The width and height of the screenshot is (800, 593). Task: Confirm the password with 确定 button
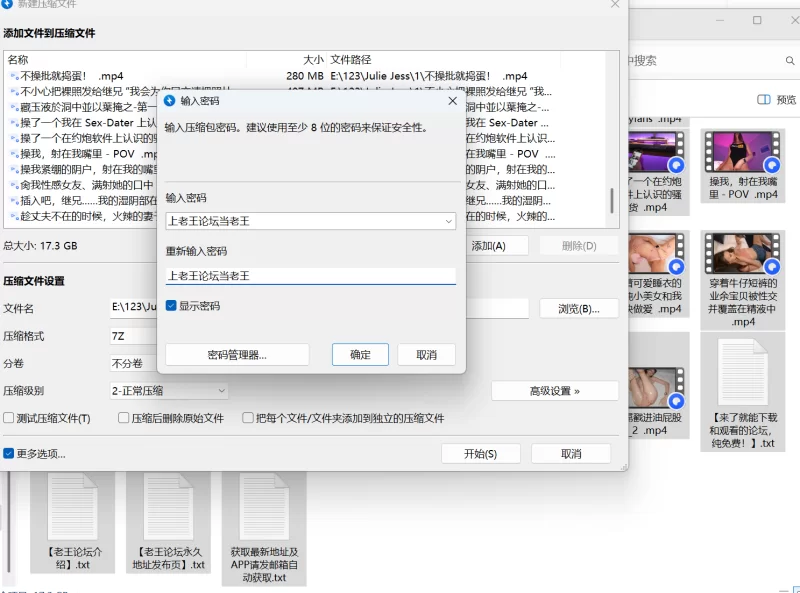360,354
